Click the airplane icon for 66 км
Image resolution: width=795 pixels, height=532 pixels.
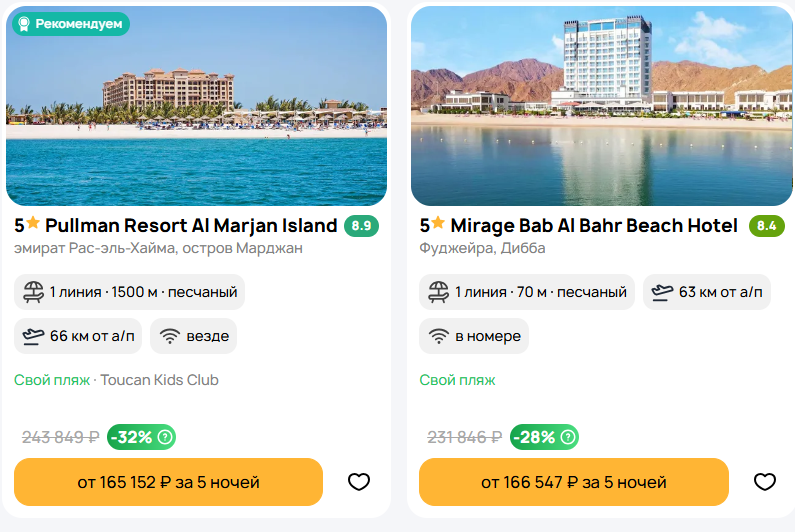click(33, 336)
